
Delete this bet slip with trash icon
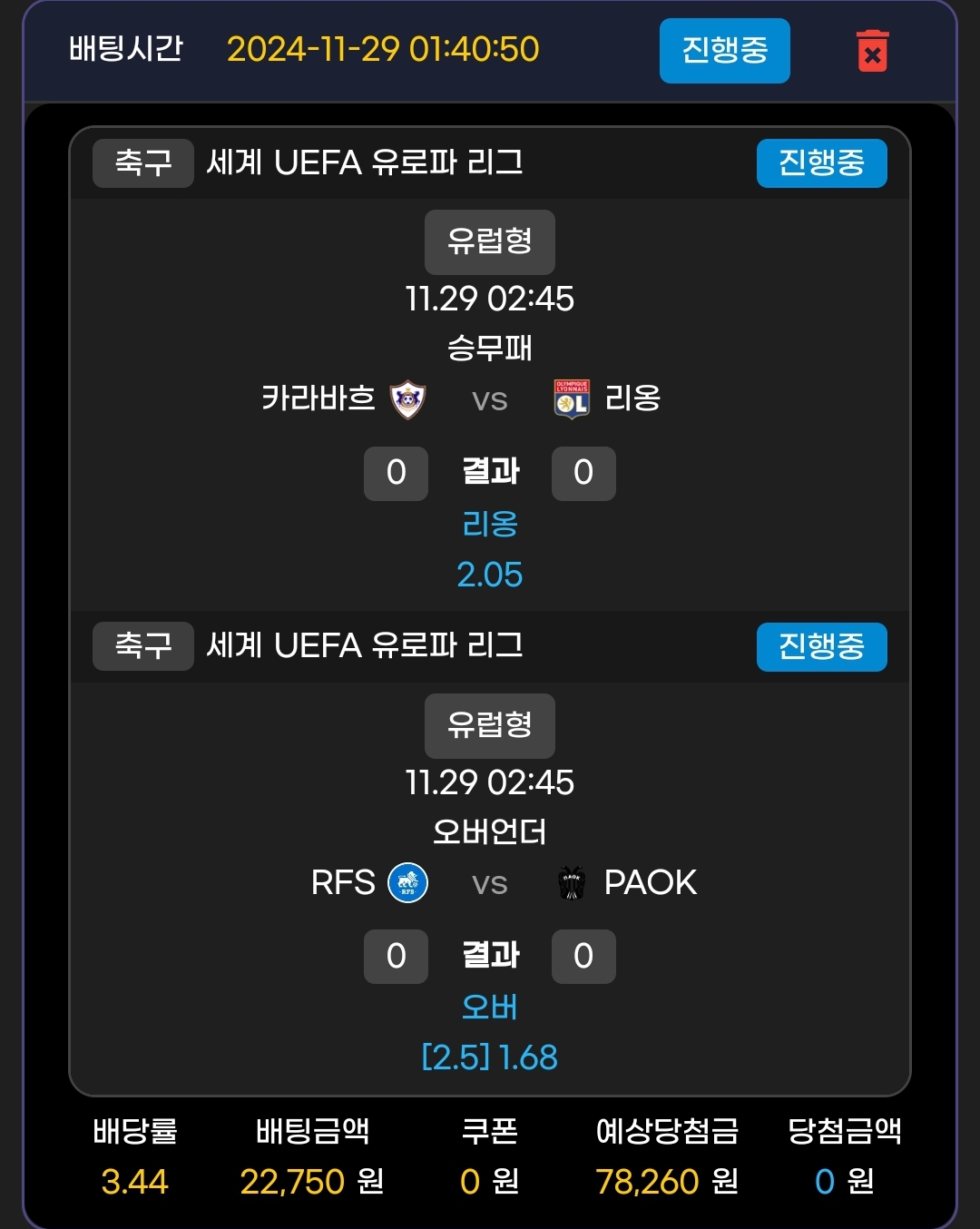pyautogui.click(x=872, y=51)
